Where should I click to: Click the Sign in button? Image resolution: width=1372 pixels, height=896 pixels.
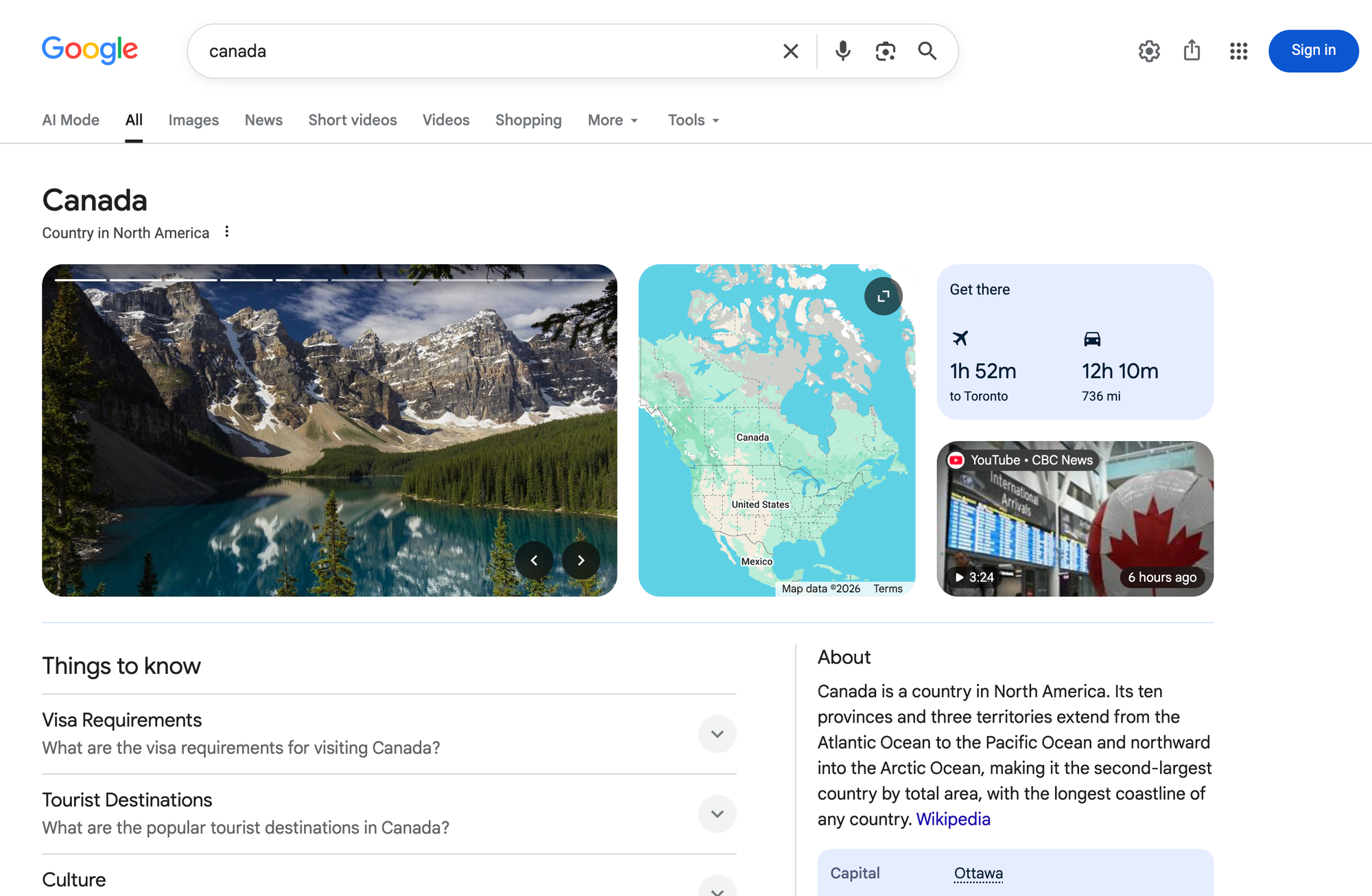pos(1313,51)
